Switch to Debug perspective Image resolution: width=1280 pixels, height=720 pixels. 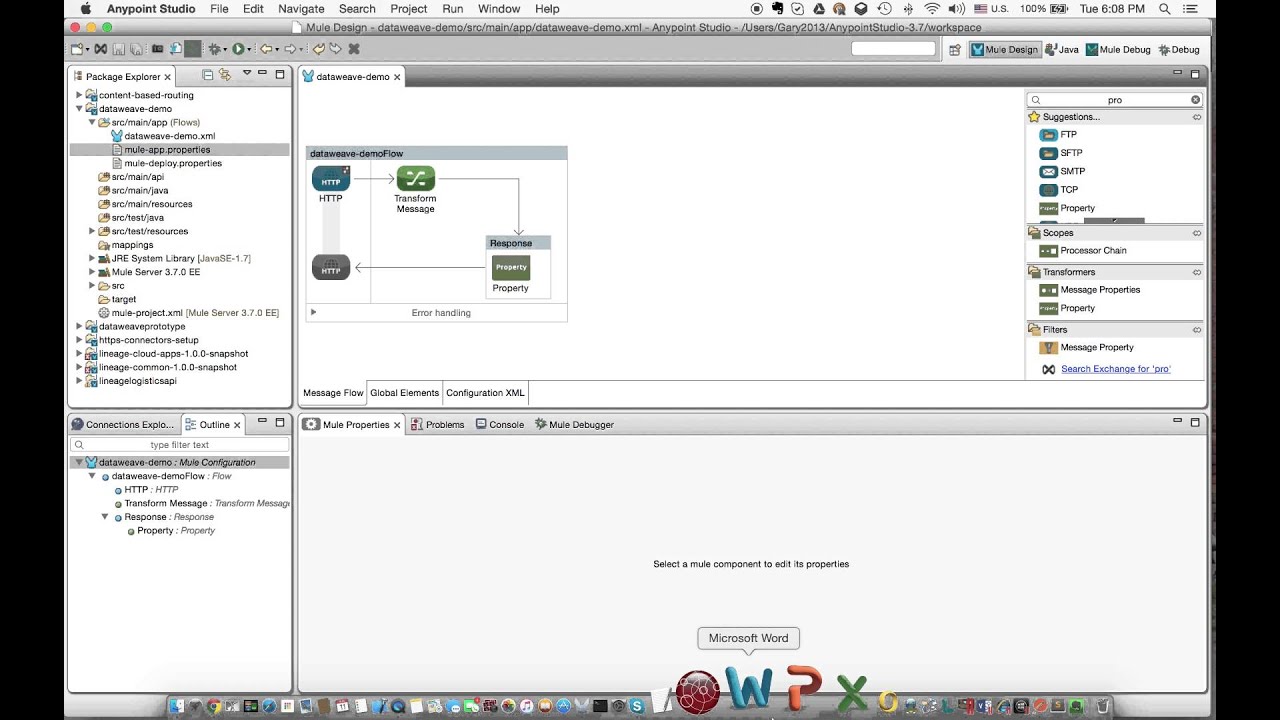pyautogui.click(x=1179, y=49)
